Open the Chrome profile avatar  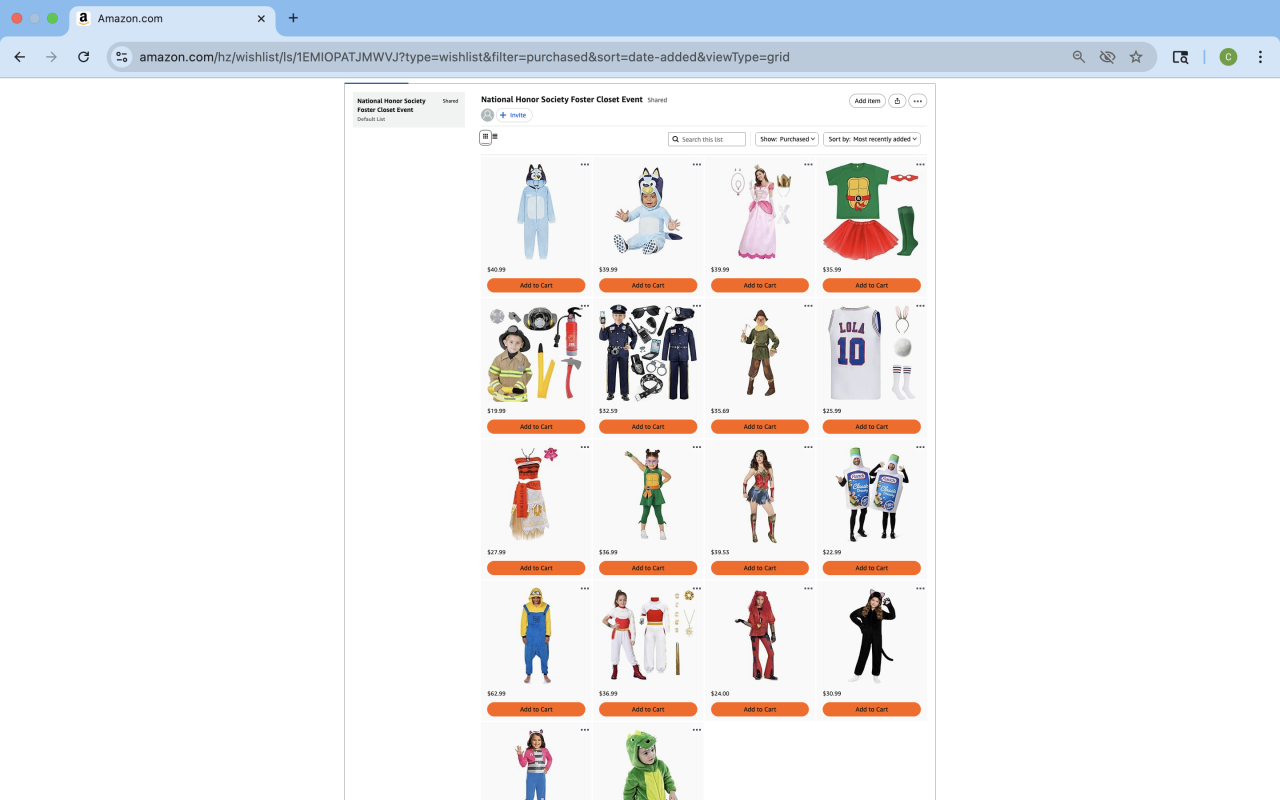(1228, 57)
